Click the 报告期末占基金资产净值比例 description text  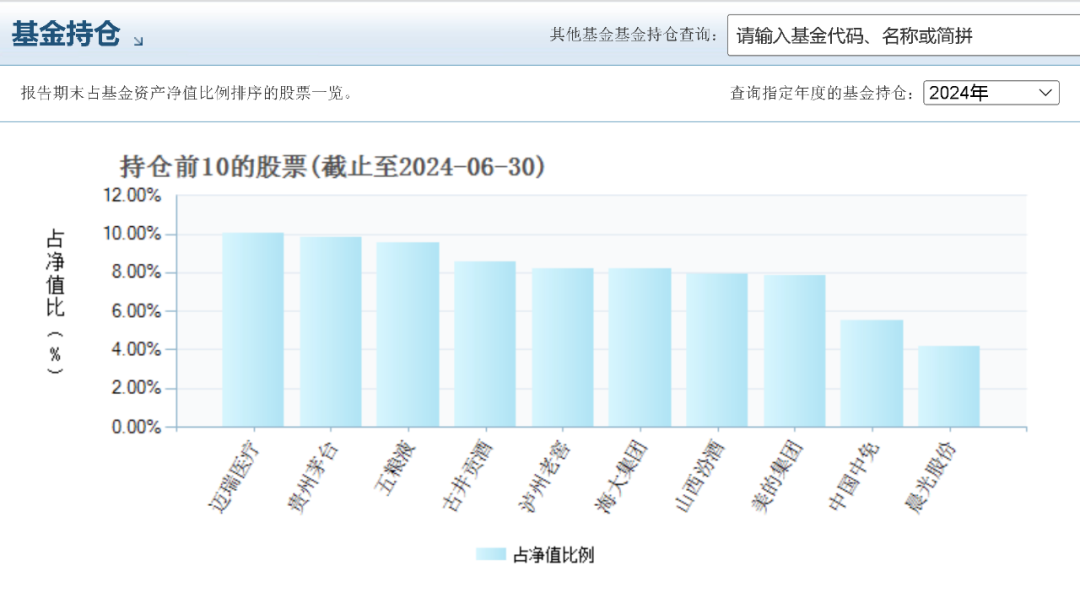(187, 92)
